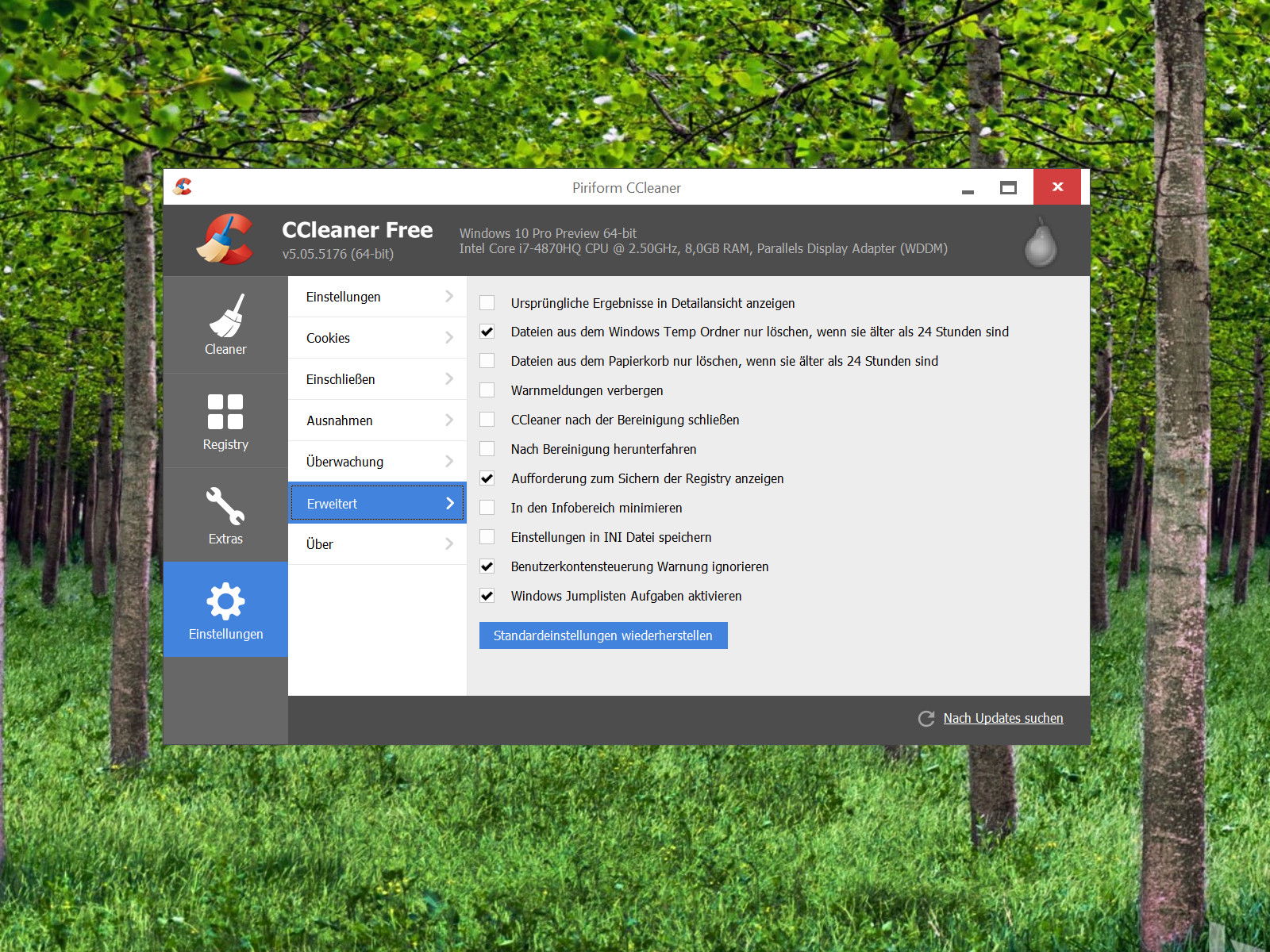Enable Papierkorb älter als 24 Stunden option
This screenshot has width=1270, height=952.
point(487,361)
